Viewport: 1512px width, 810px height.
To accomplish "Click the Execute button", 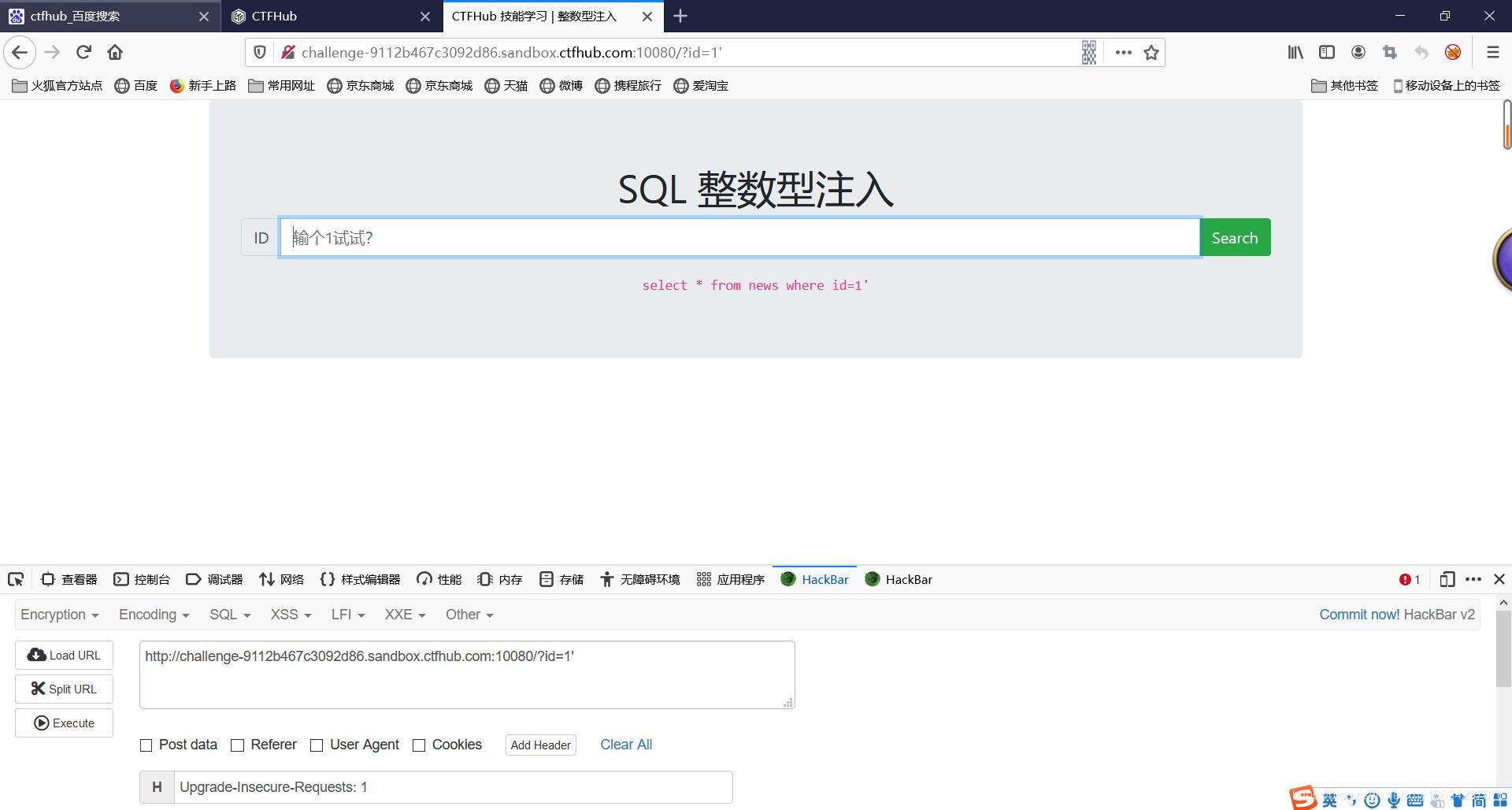I will tap(64, 723).
